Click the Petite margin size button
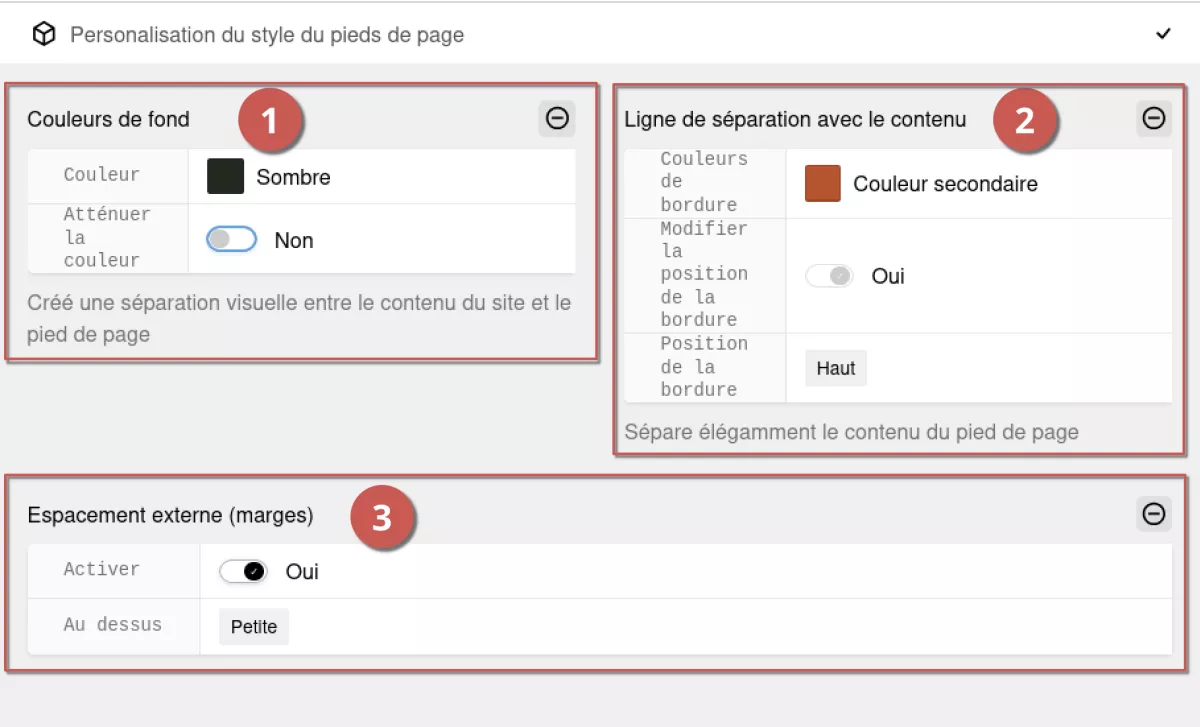Image resolution: width=1200 pixels, height=727 pixels. pyautogui.click(x=254, y=627)
